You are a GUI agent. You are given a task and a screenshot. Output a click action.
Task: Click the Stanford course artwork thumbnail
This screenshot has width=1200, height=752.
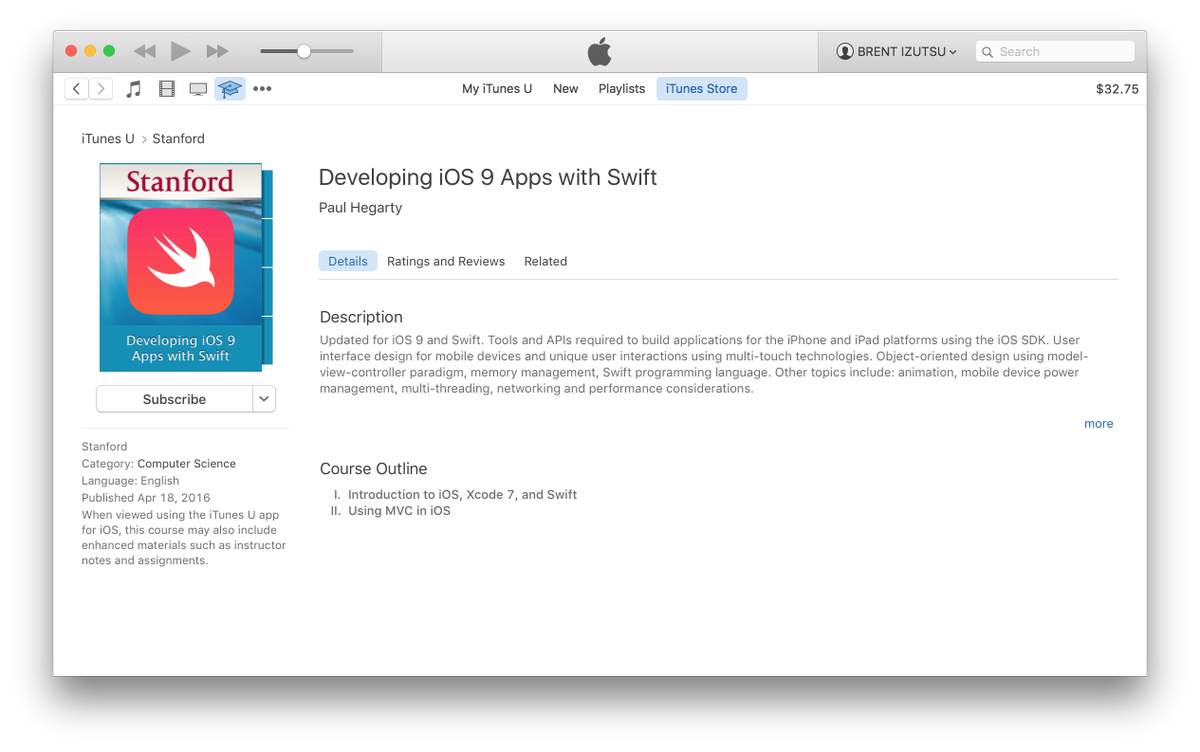click(186, 268)
